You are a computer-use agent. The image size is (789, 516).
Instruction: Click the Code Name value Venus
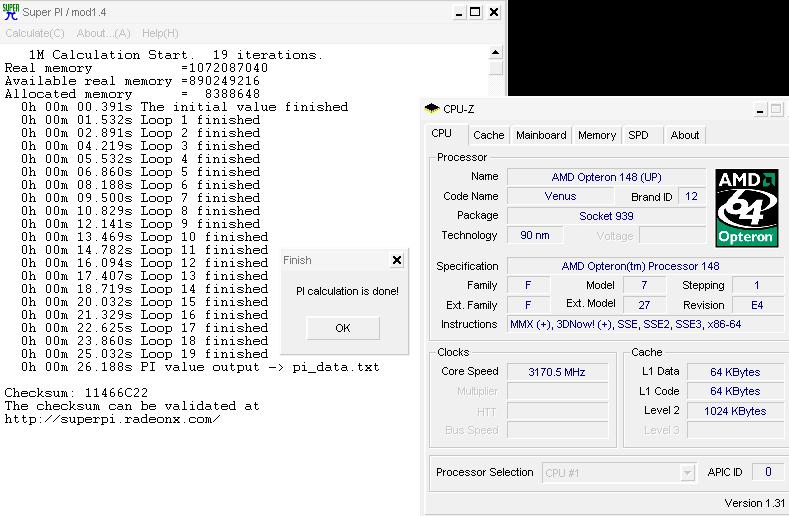[561, 196]
